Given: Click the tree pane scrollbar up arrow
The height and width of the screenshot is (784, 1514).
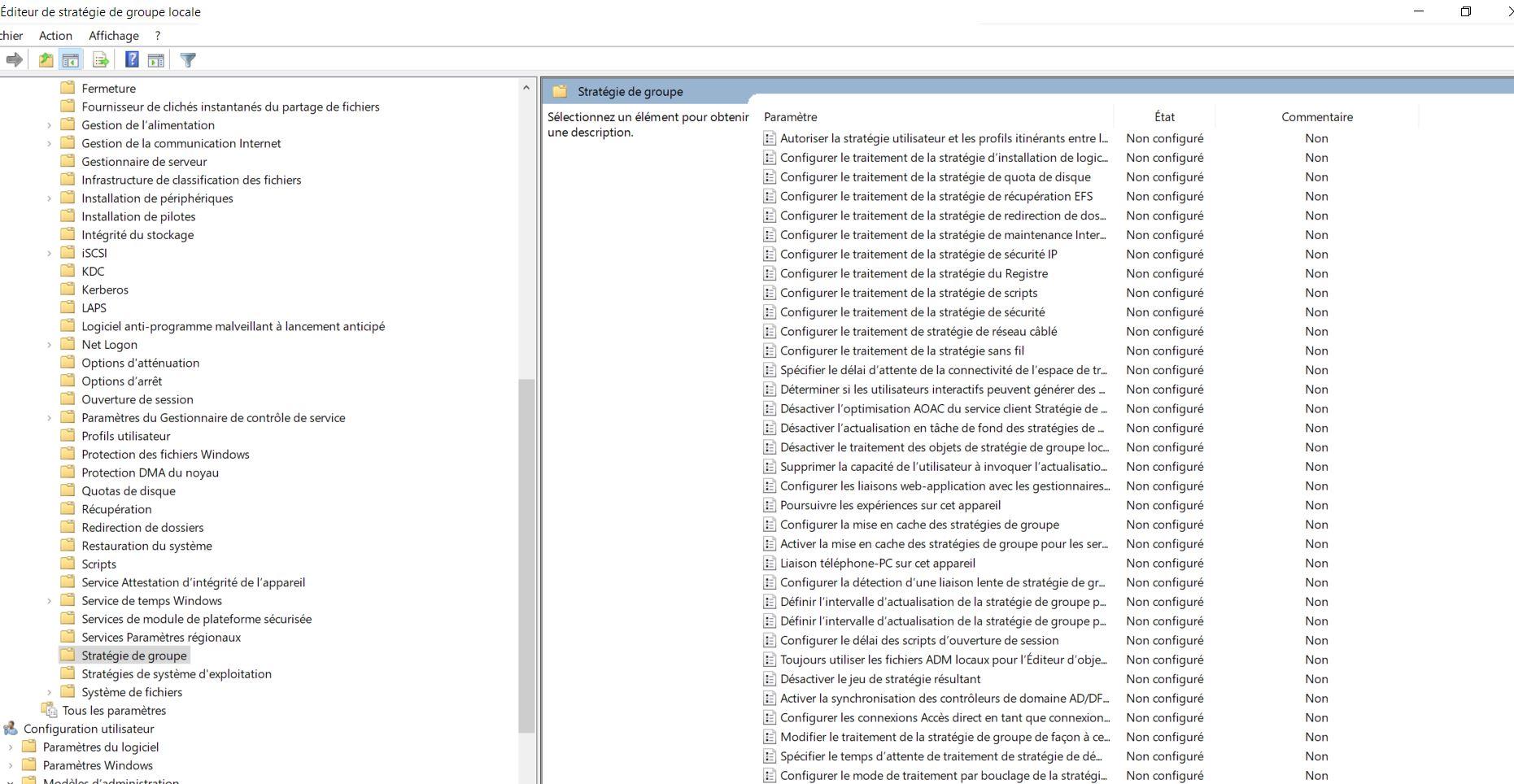Looking at the screenshot, I should 526,88.
